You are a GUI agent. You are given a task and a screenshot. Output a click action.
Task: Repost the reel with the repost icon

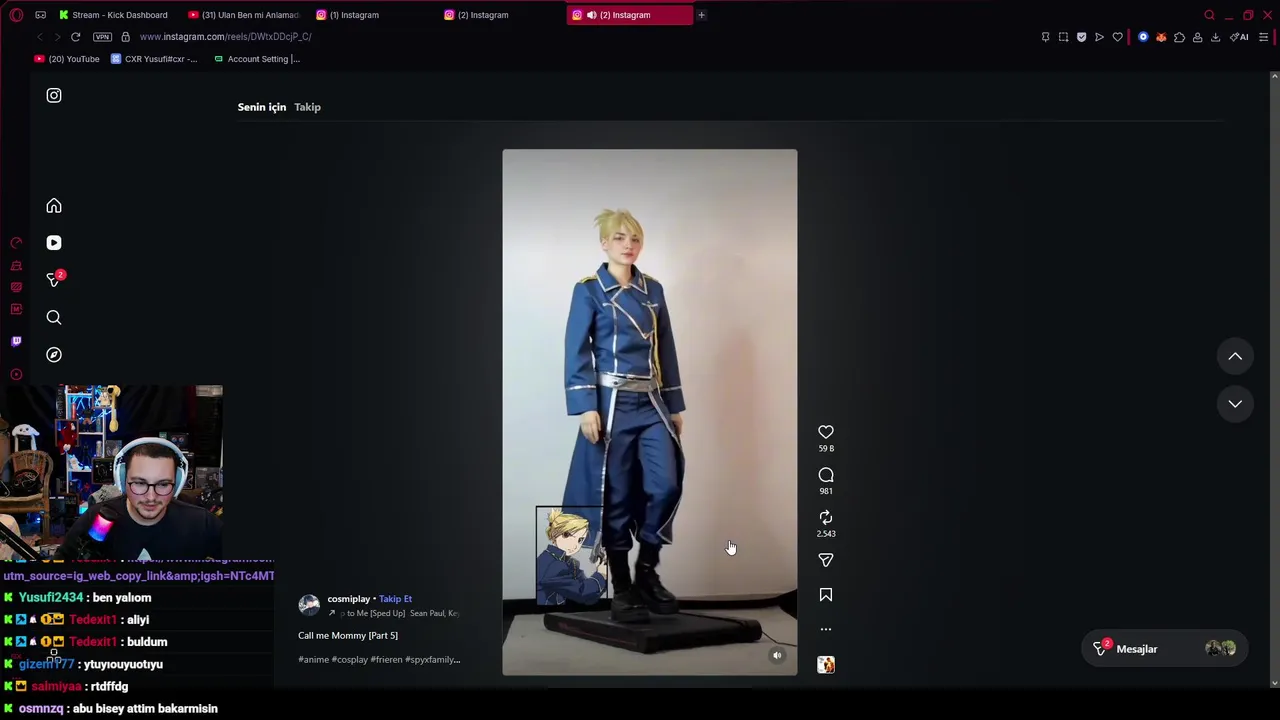coord(826,517)
